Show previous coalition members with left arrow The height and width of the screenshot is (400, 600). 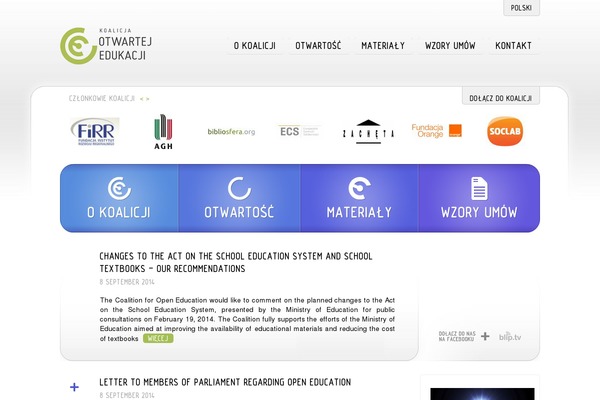pyautogui.click(x=142, y=99)
